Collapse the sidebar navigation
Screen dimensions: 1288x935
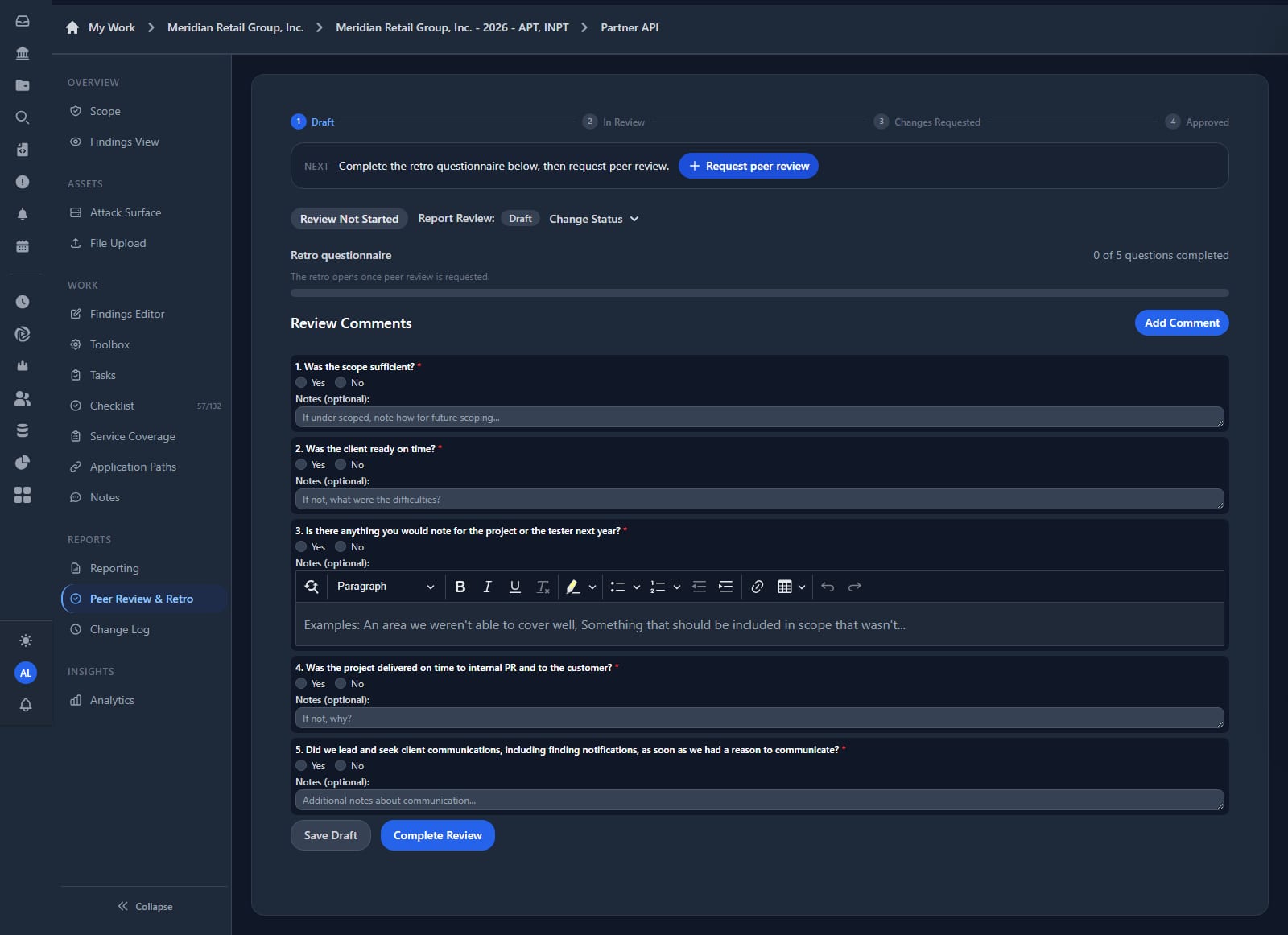pyautogui.click(x=145, y=906)
